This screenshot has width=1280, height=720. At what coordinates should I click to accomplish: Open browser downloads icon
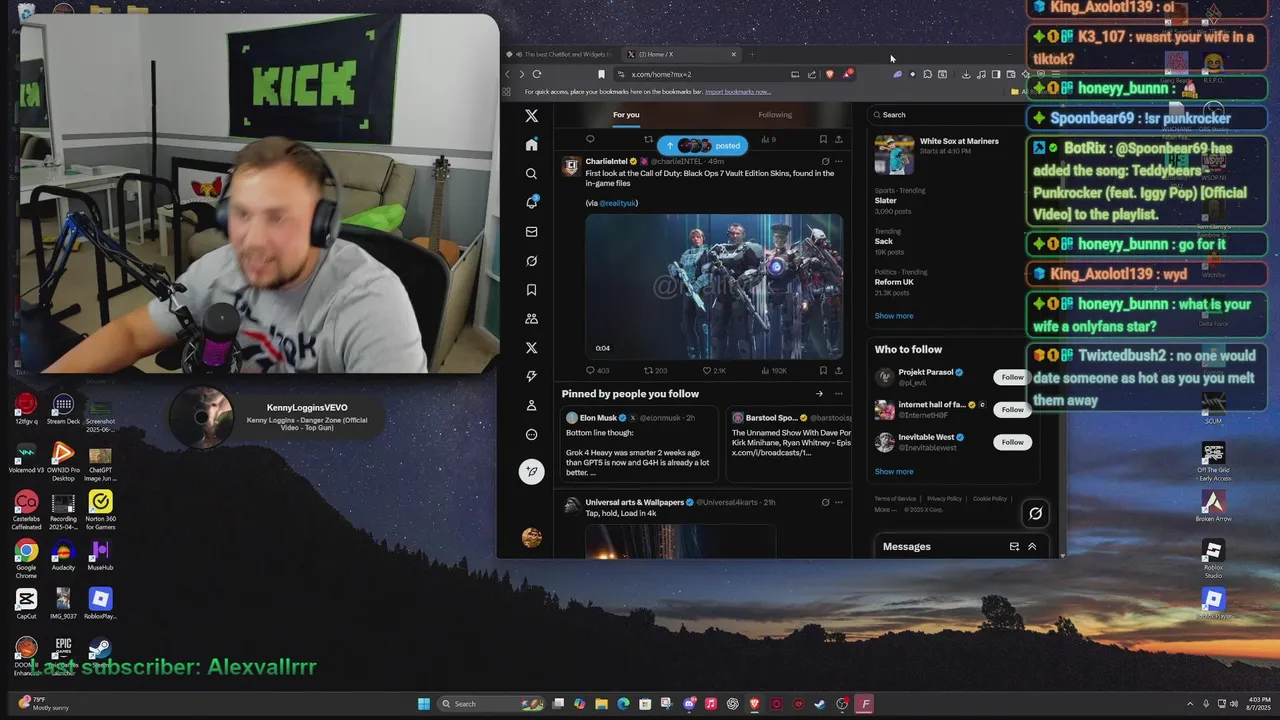point(966,74)
